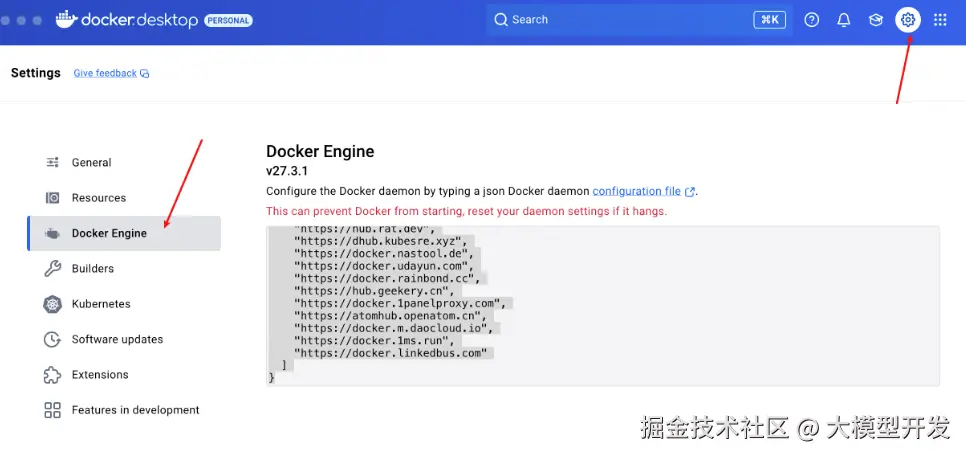Focus the Search field
Screen dimensions: 966x457
[x=638, y=20]
